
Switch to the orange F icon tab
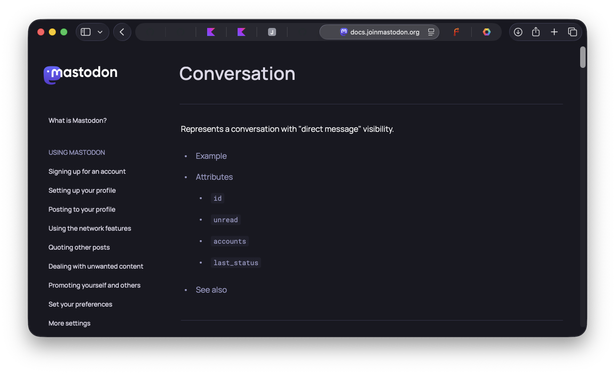tap(456, 32)
